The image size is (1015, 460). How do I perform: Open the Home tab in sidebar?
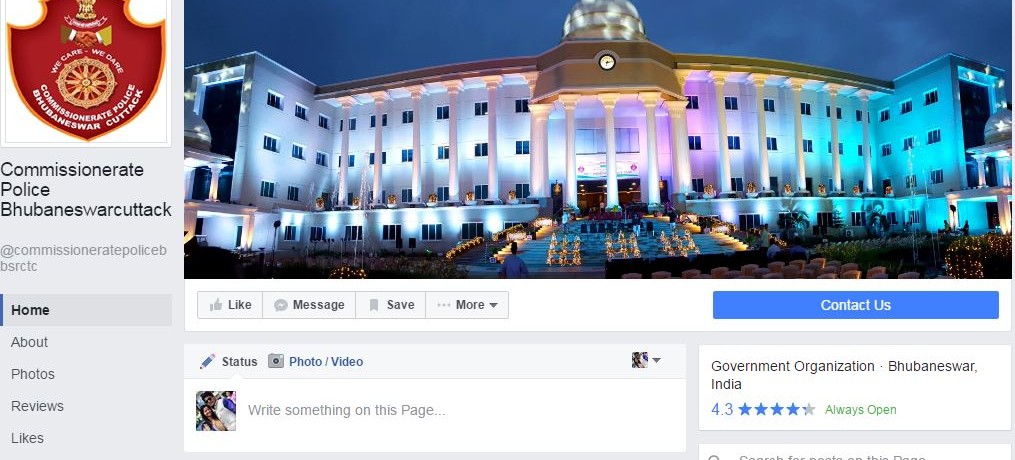86,310
